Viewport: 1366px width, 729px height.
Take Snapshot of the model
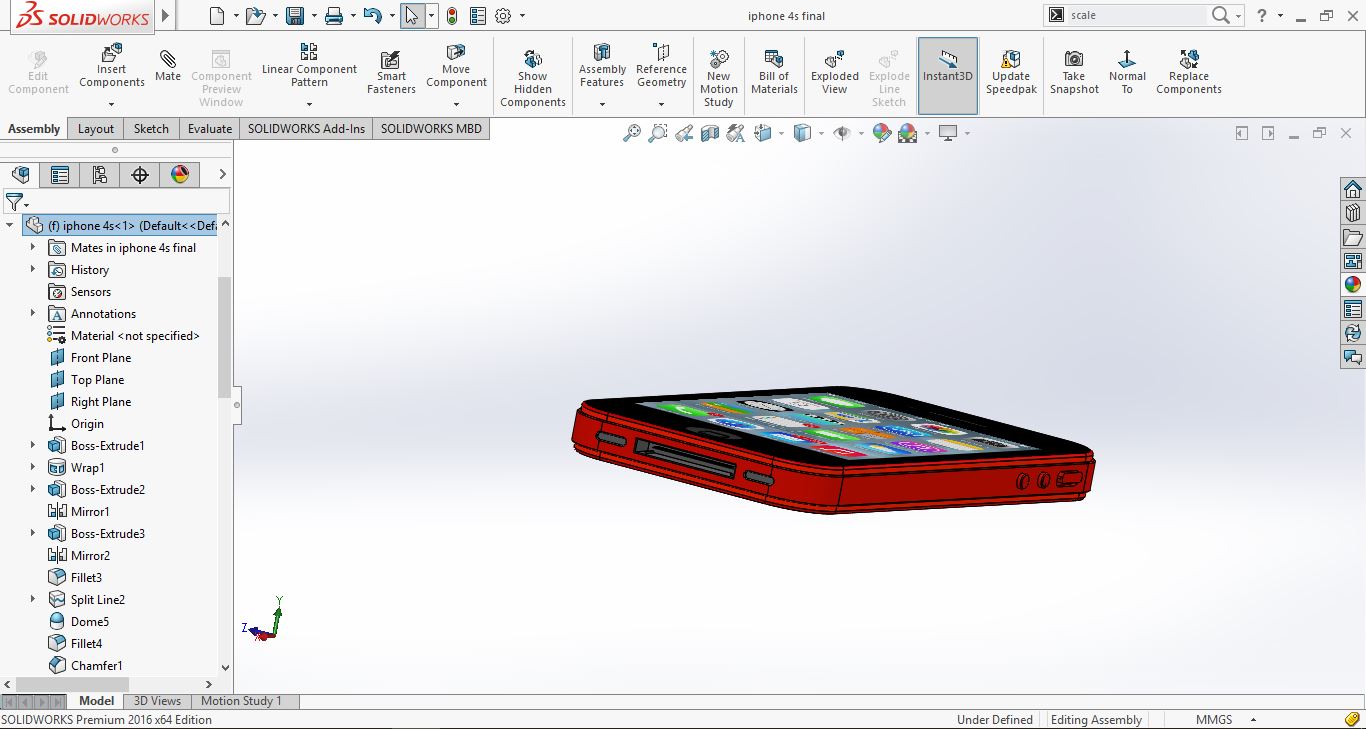tap(1074, 73)
